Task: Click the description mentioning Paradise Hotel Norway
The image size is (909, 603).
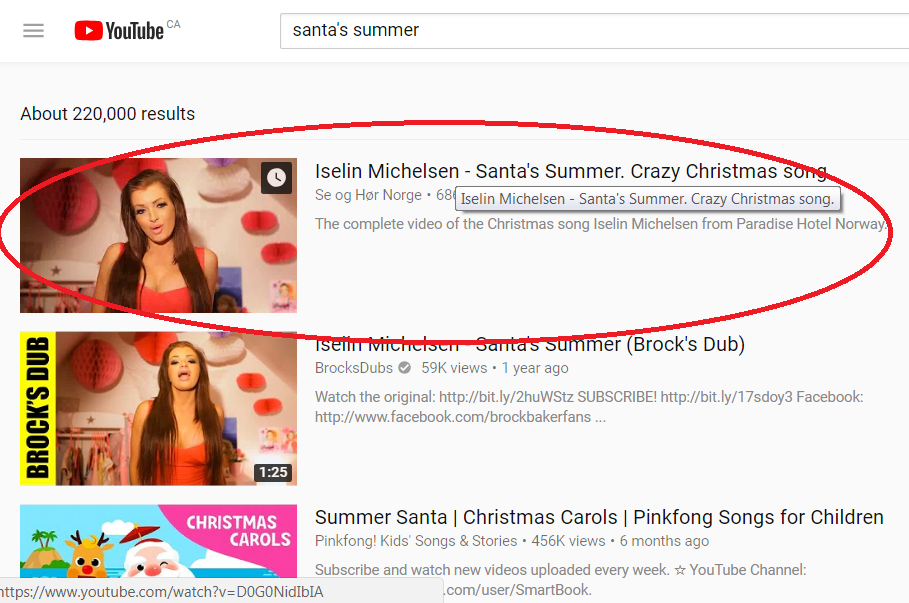Action: tap(601, 224)
